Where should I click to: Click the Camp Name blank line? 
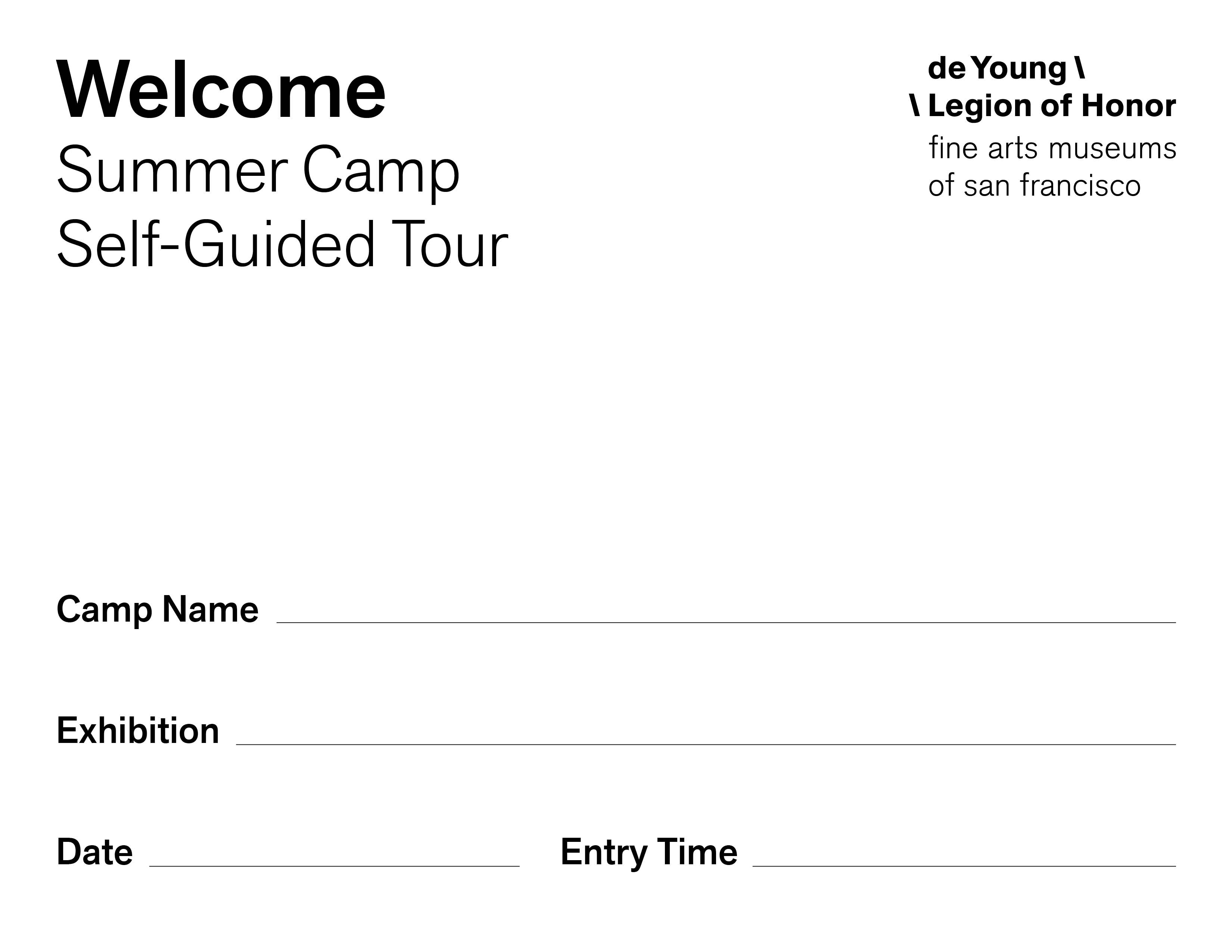726,622
